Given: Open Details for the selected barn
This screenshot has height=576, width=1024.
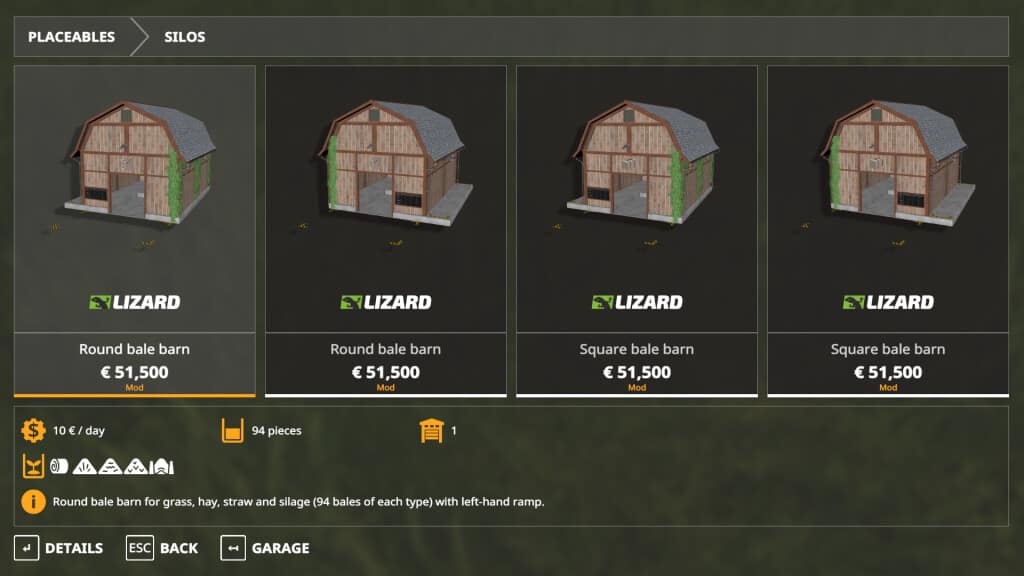Looking at the screenshot, I should click(x=74, y=548).
